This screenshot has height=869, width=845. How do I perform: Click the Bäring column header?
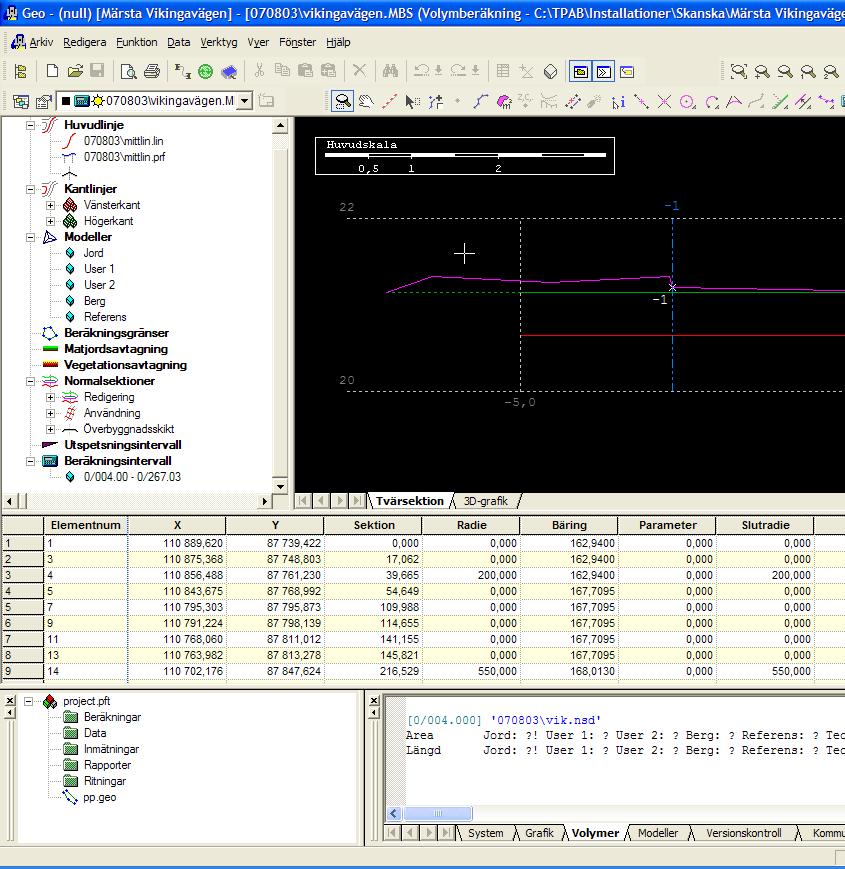(x=569, y=525)
